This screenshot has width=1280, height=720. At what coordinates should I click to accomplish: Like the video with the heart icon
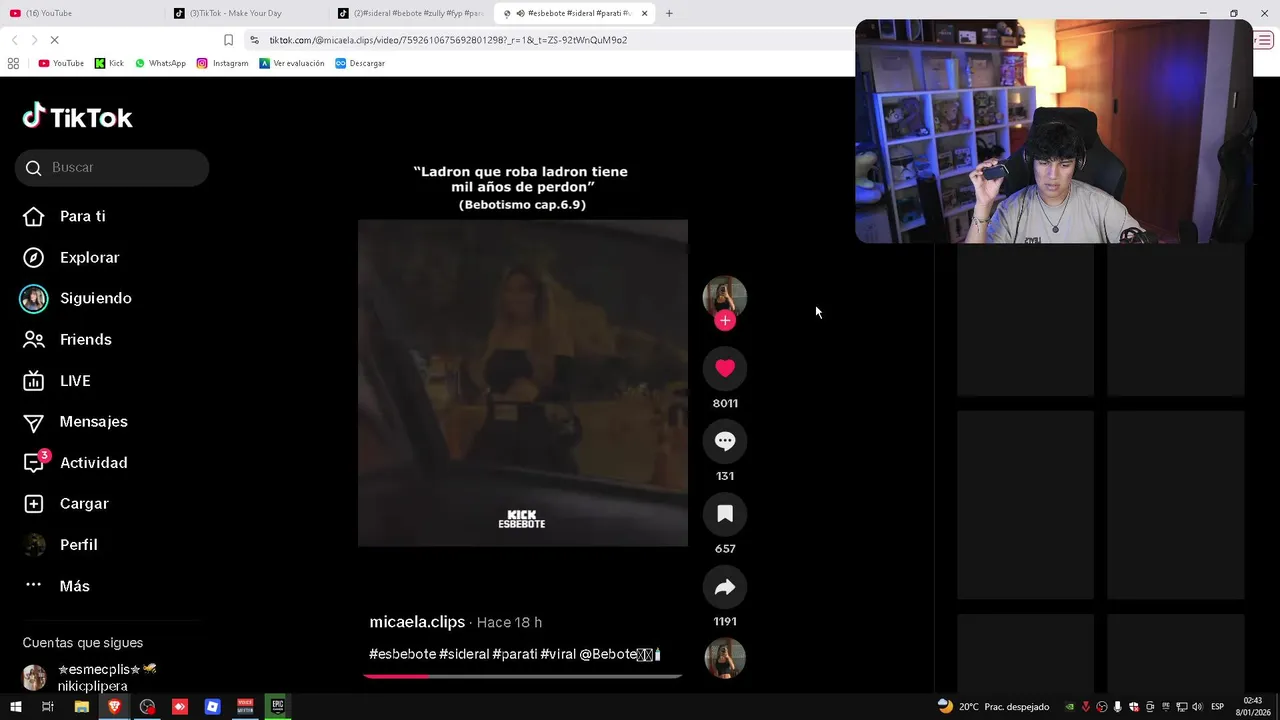click(725, 368)
